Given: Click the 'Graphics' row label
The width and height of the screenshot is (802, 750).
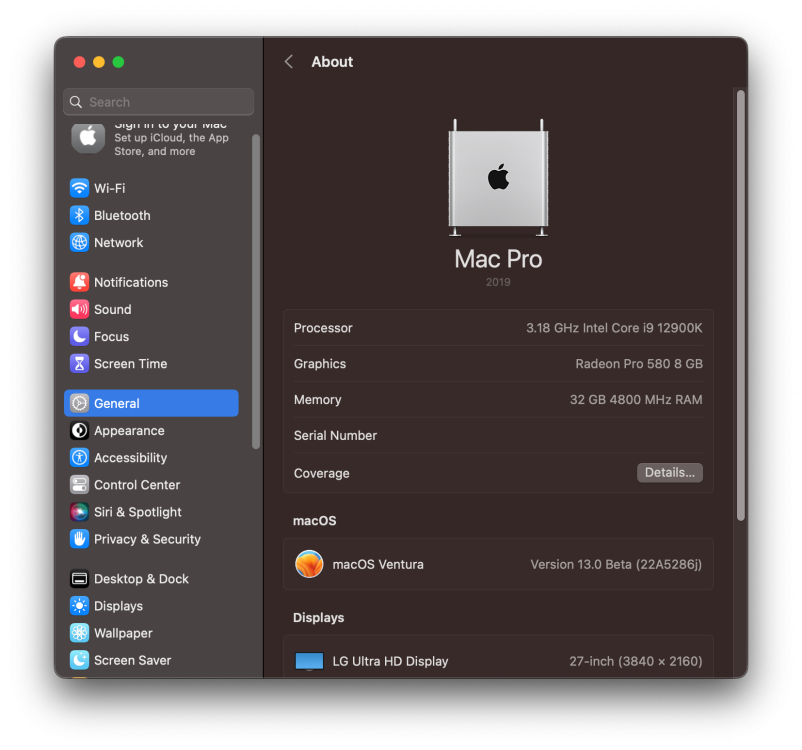Looking at the screenshot, I should [320, 364].
